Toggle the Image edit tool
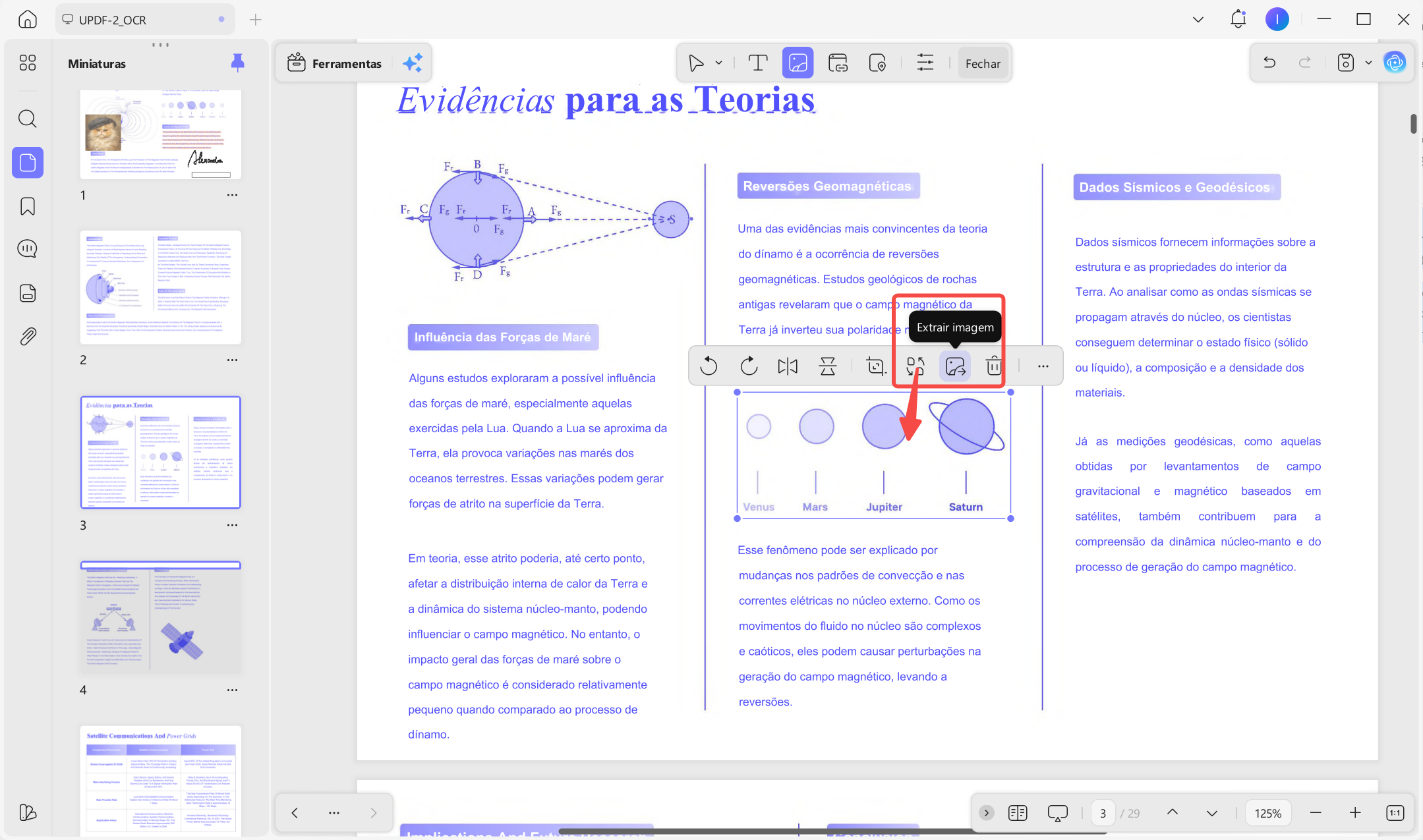 click(798, 63)
